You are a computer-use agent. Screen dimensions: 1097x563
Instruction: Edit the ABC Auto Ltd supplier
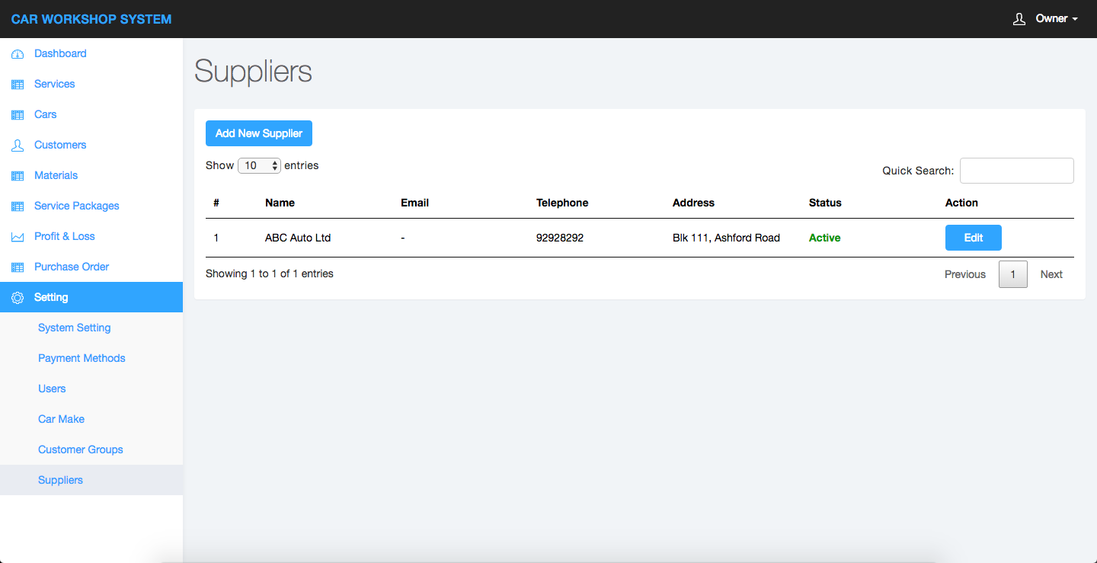point(973,238)
